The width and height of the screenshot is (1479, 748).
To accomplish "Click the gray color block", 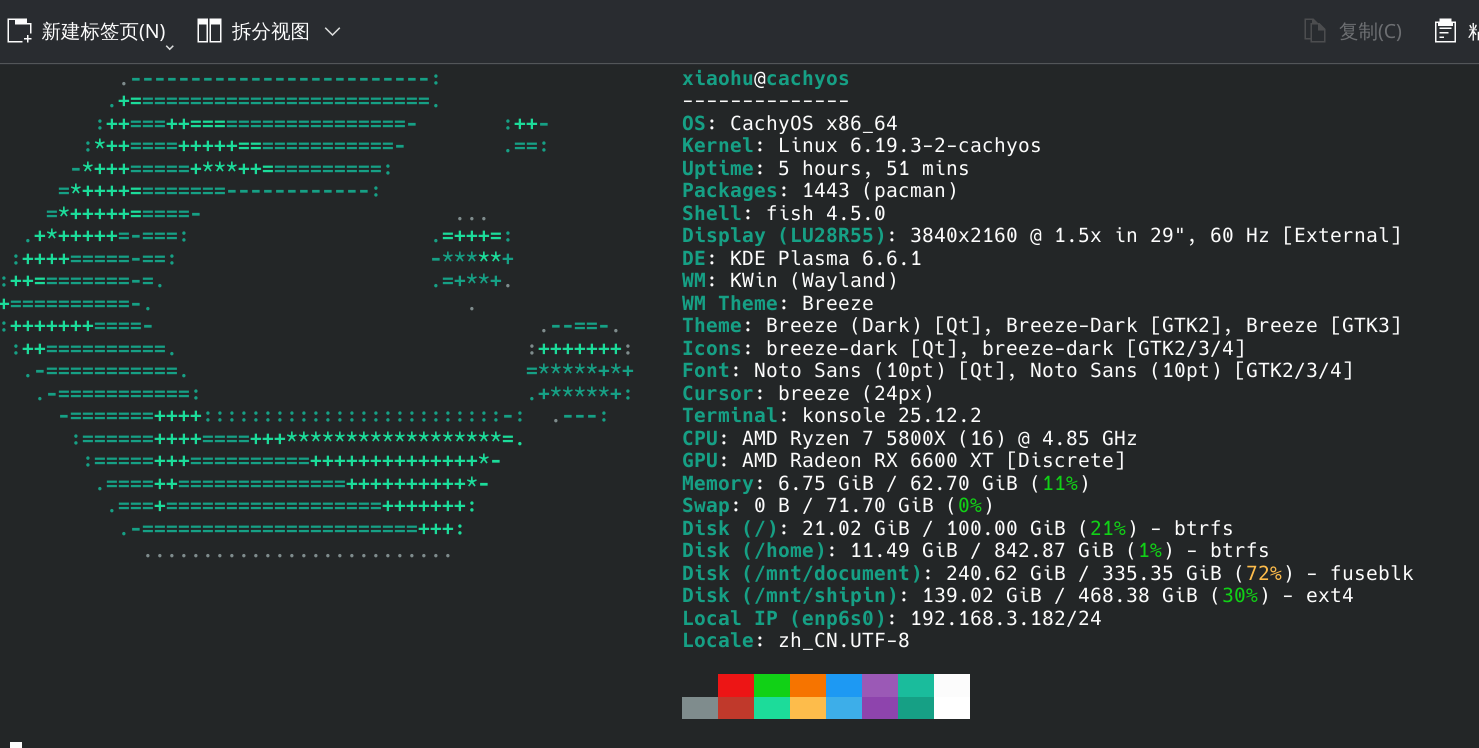I will 700,708.
